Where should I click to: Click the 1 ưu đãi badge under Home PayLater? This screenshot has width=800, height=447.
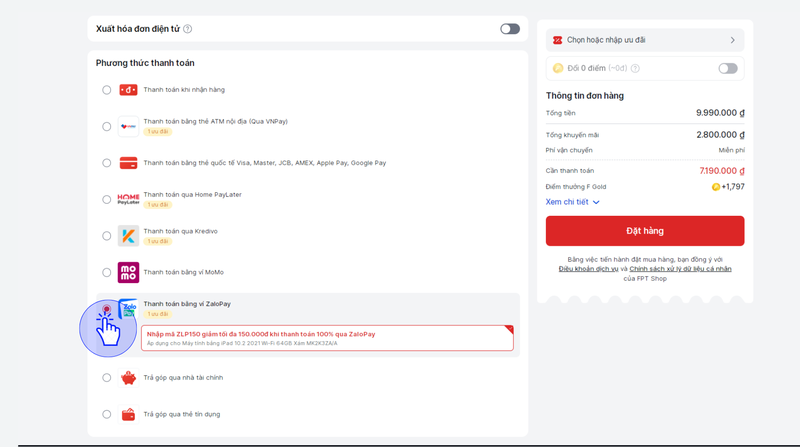point(158,205)
